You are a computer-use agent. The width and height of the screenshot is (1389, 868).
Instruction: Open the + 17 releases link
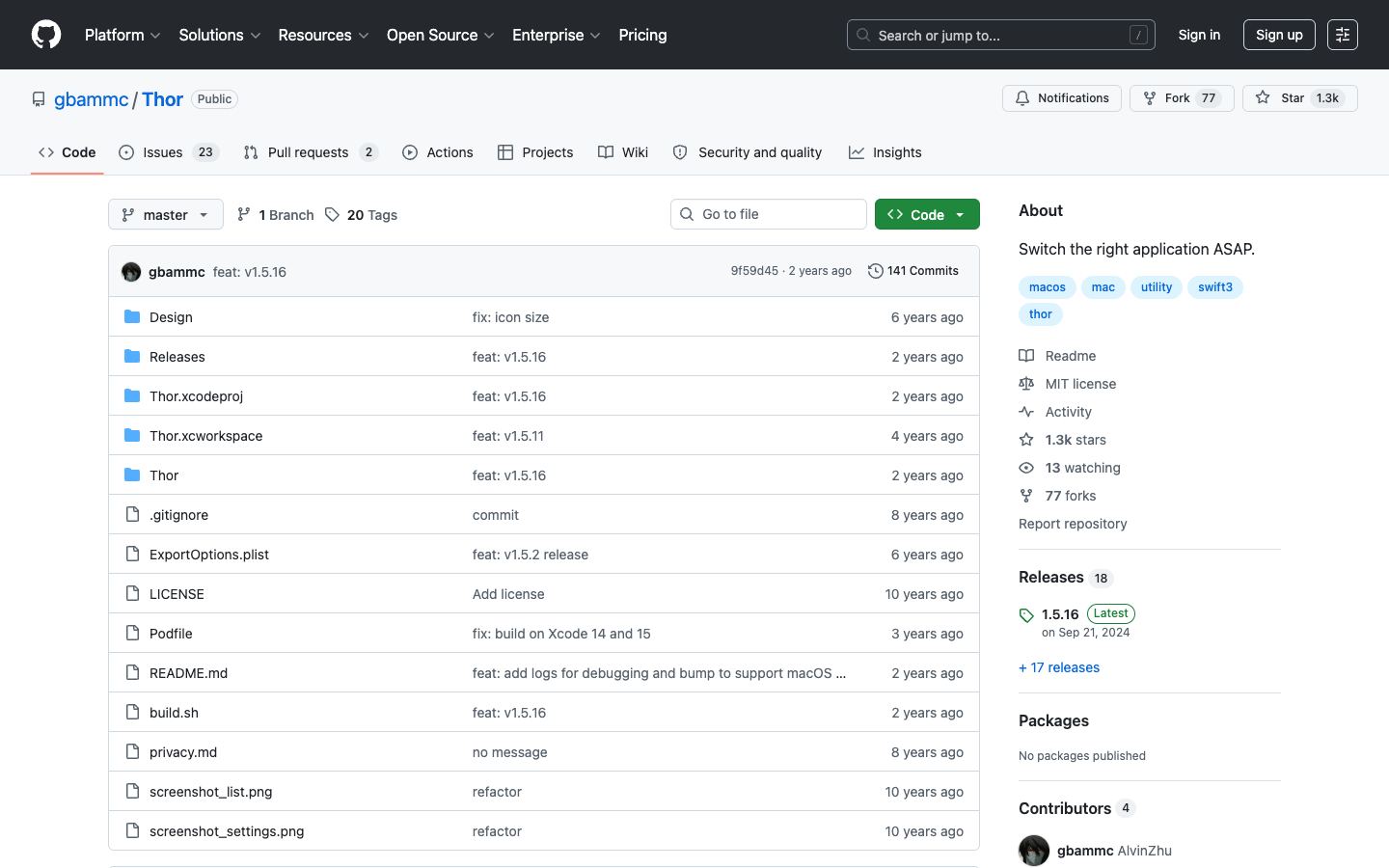pos(1059,667)
